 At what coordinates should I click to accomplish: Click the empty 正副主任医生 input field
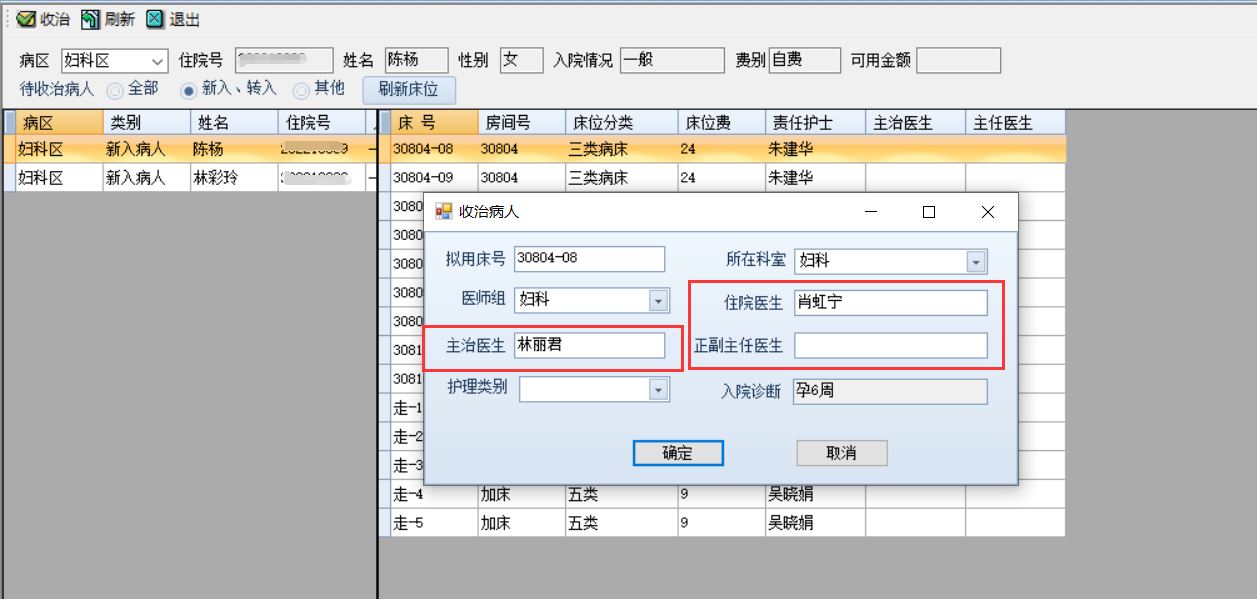891,346
